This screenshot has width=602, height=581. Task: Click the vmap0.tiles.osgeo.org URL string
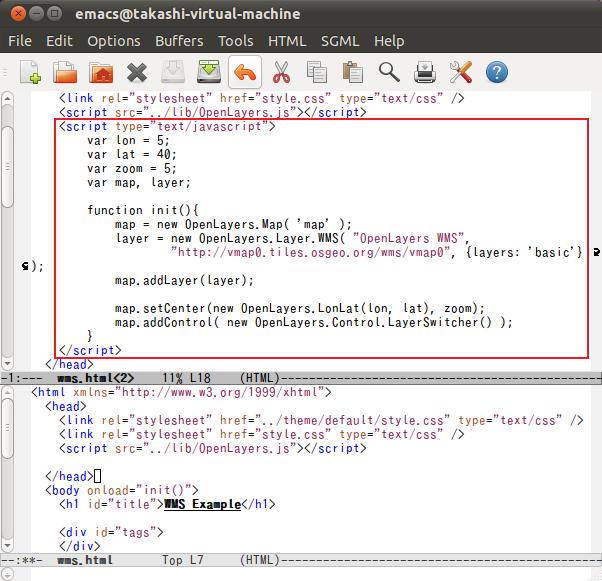(313, 252)
